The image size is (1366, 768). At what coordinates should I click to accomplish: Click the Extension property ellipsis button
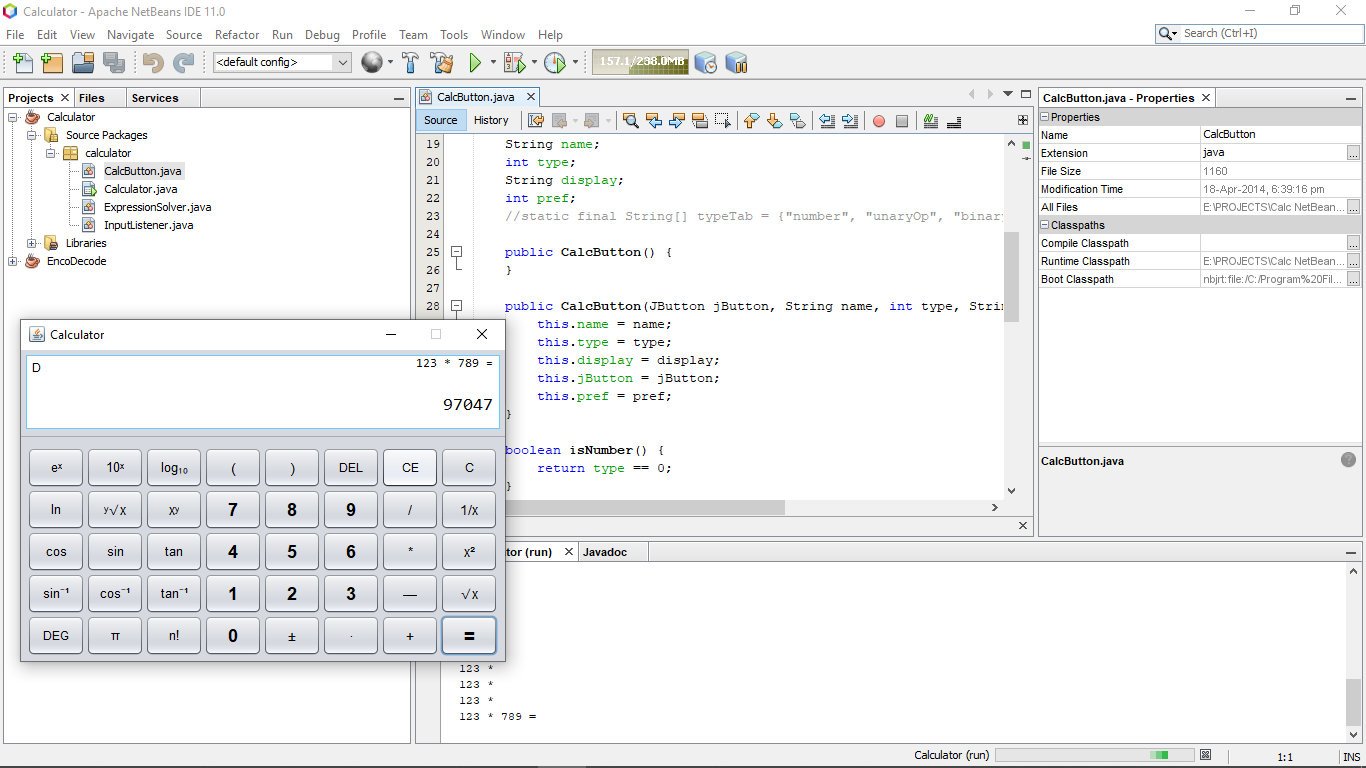coord(1353,153)
